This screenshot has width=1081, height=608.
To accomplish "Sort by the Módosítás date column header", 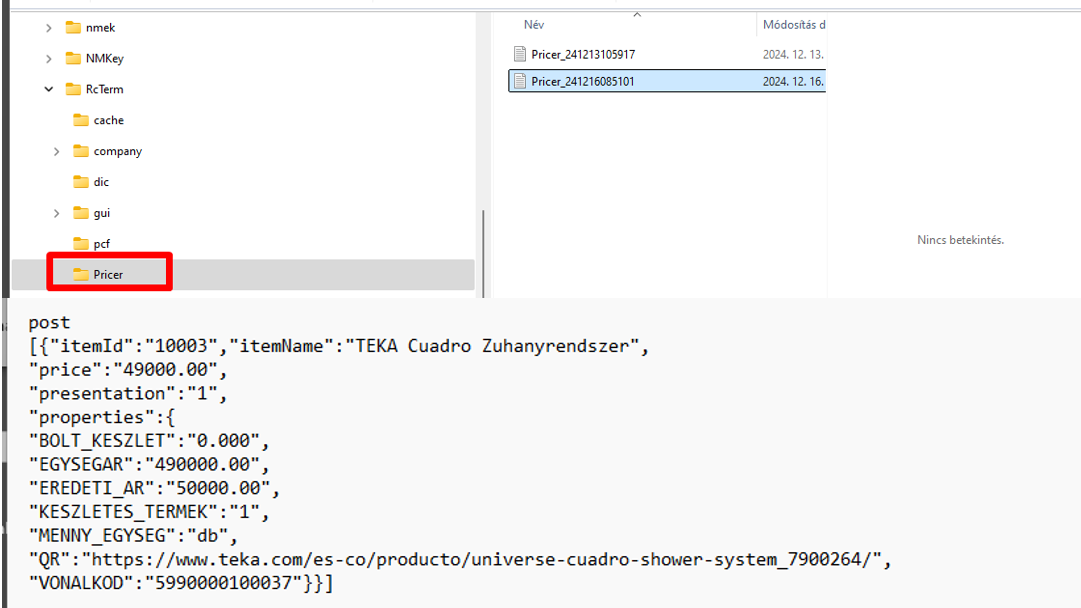I will pos(793,25).
